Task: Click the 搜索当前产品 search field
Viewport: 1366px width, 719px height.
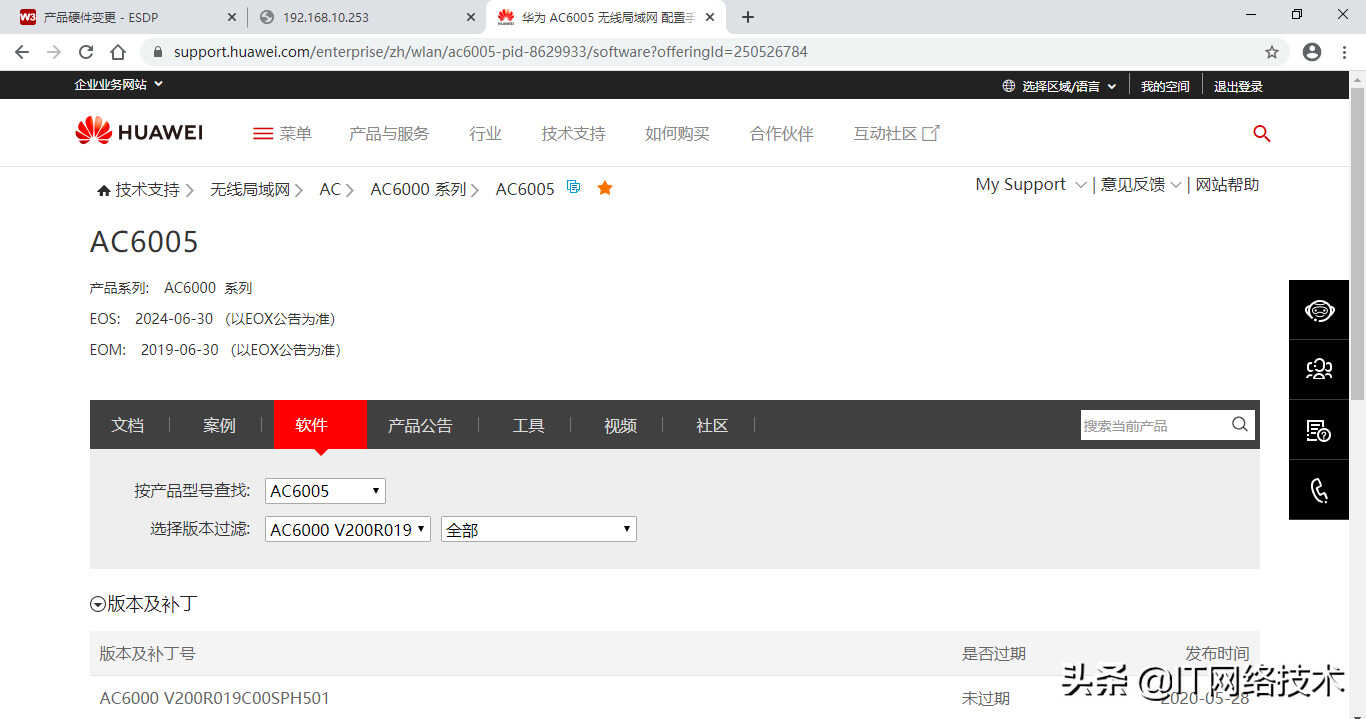Action: 1155,425
